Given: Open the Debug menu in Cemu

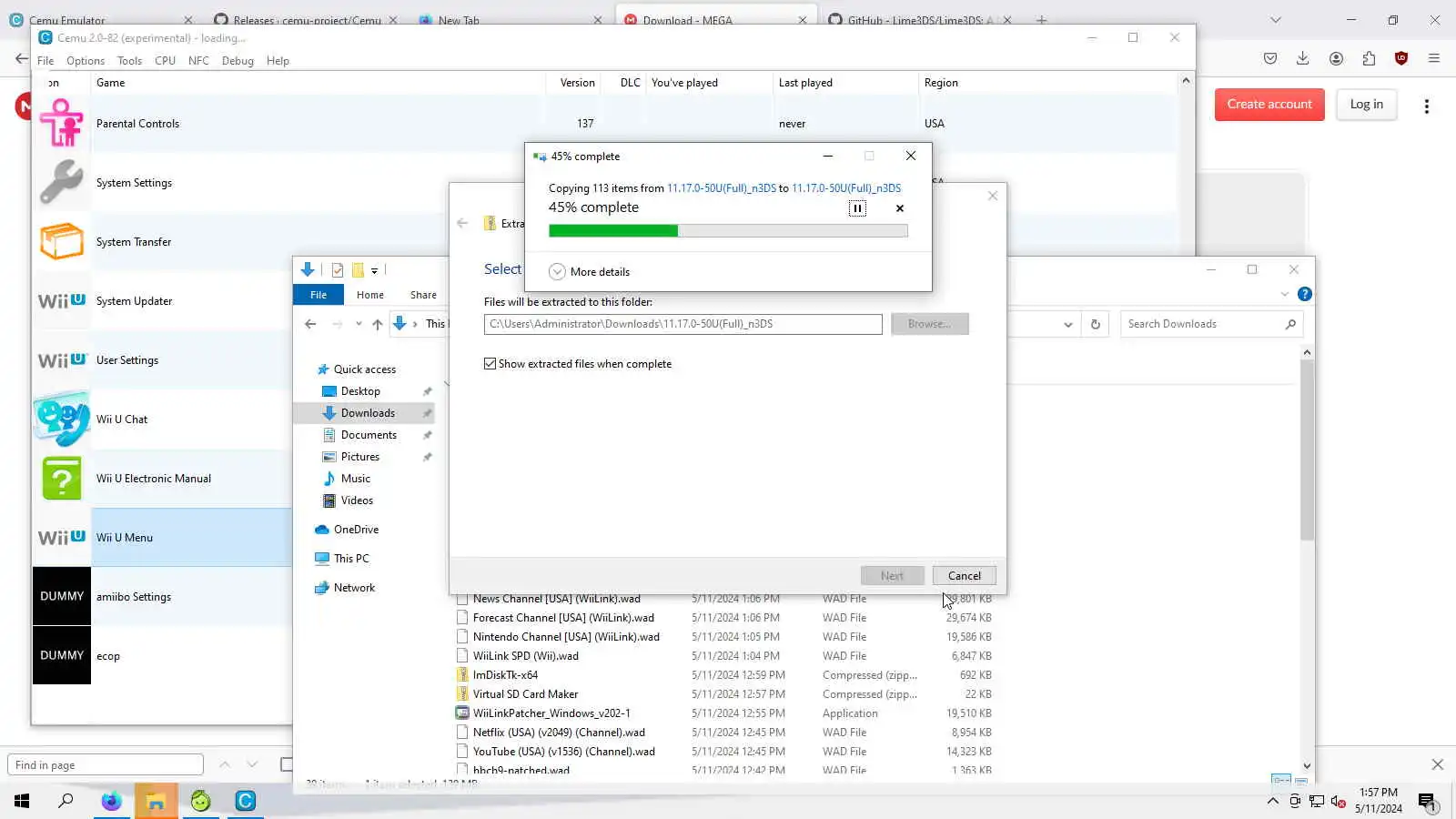Looking at the screenshot, I should pyautogui.click(x=238, y=61).
